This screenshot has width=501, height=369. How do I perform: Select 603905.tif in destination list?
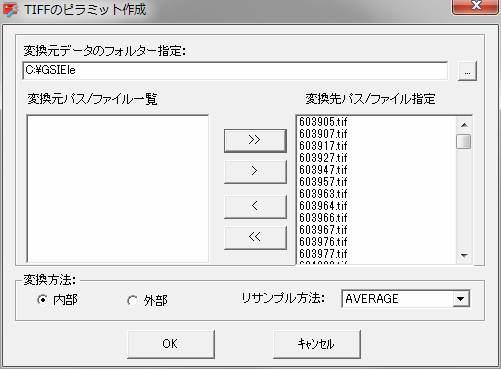pyautogui.click(x=323, y=122)
